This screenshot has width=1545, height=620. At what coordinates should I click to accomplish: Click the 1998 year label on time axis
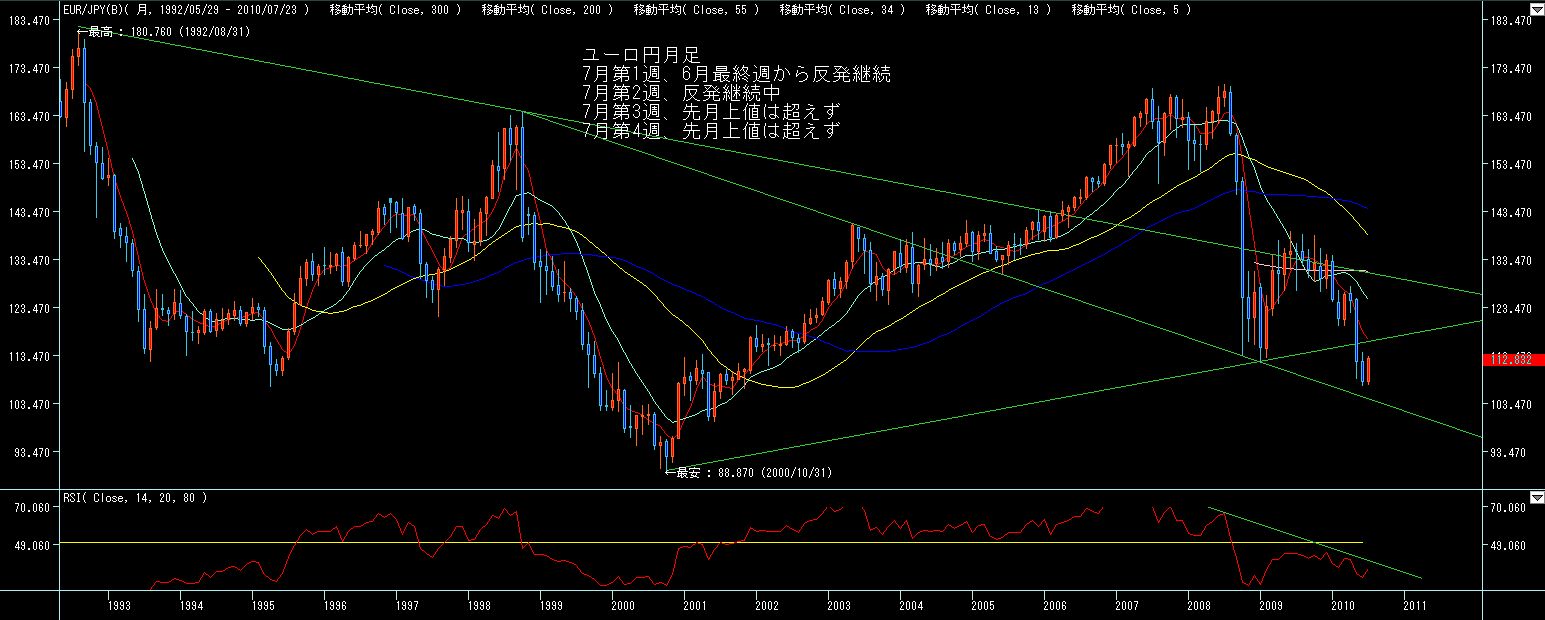[478, 605]
